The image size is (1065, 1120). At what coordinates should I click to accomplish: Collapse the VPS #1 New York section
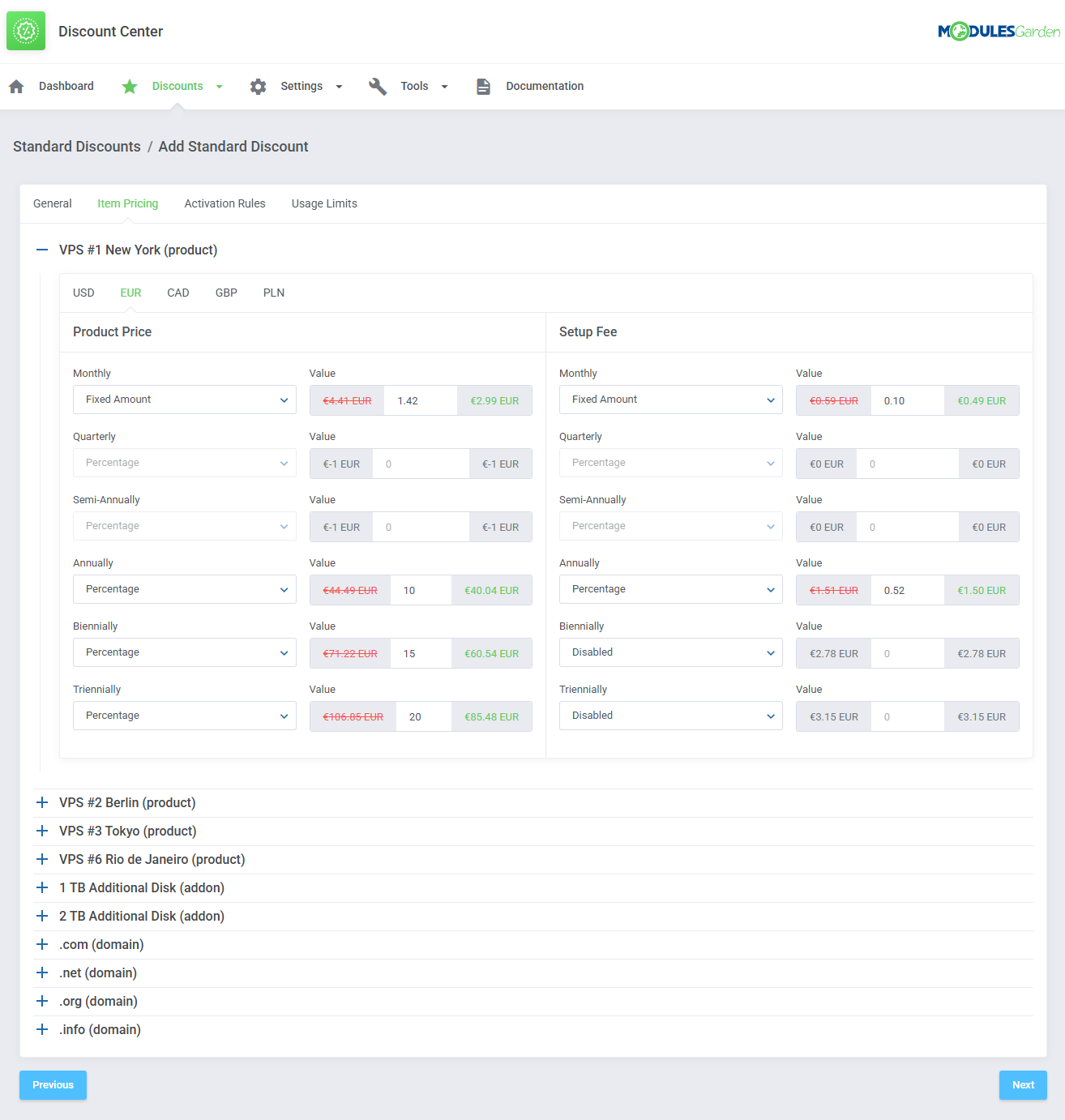(x=42, y=250)
